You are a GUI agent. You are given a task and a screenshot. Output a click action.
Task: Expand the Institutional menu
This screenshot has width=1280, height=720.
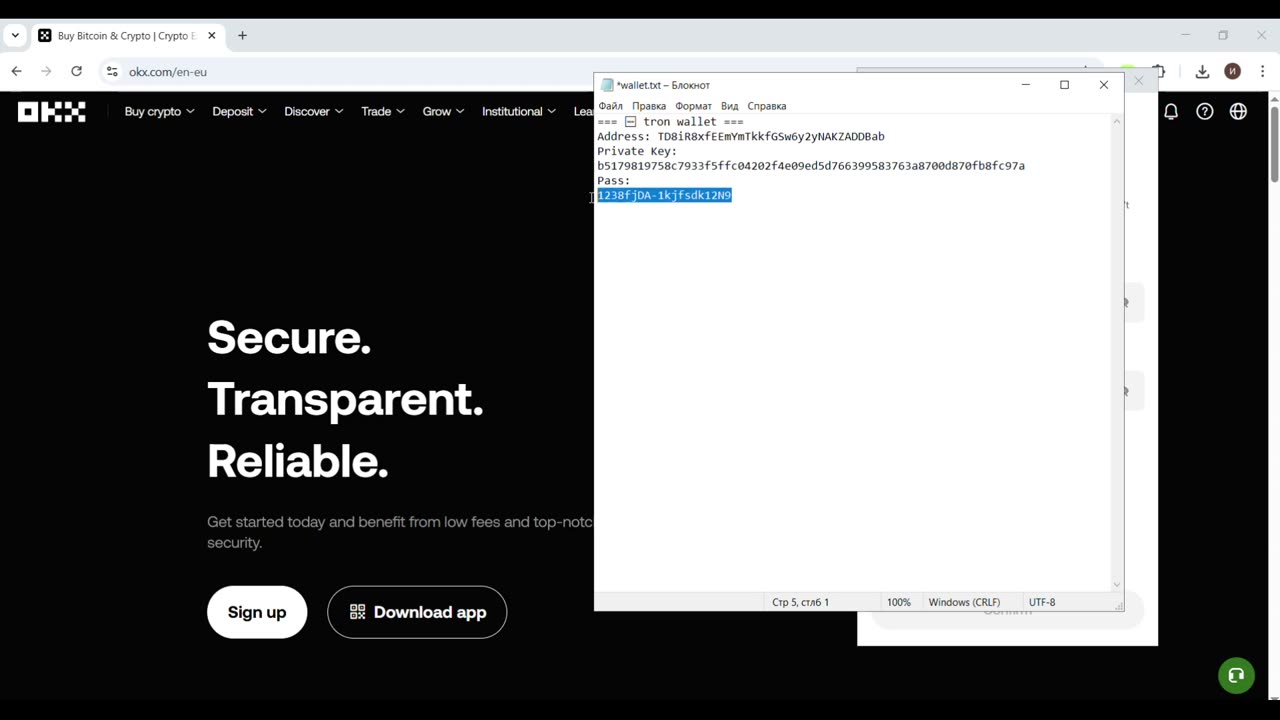click(x=518, y=111)
